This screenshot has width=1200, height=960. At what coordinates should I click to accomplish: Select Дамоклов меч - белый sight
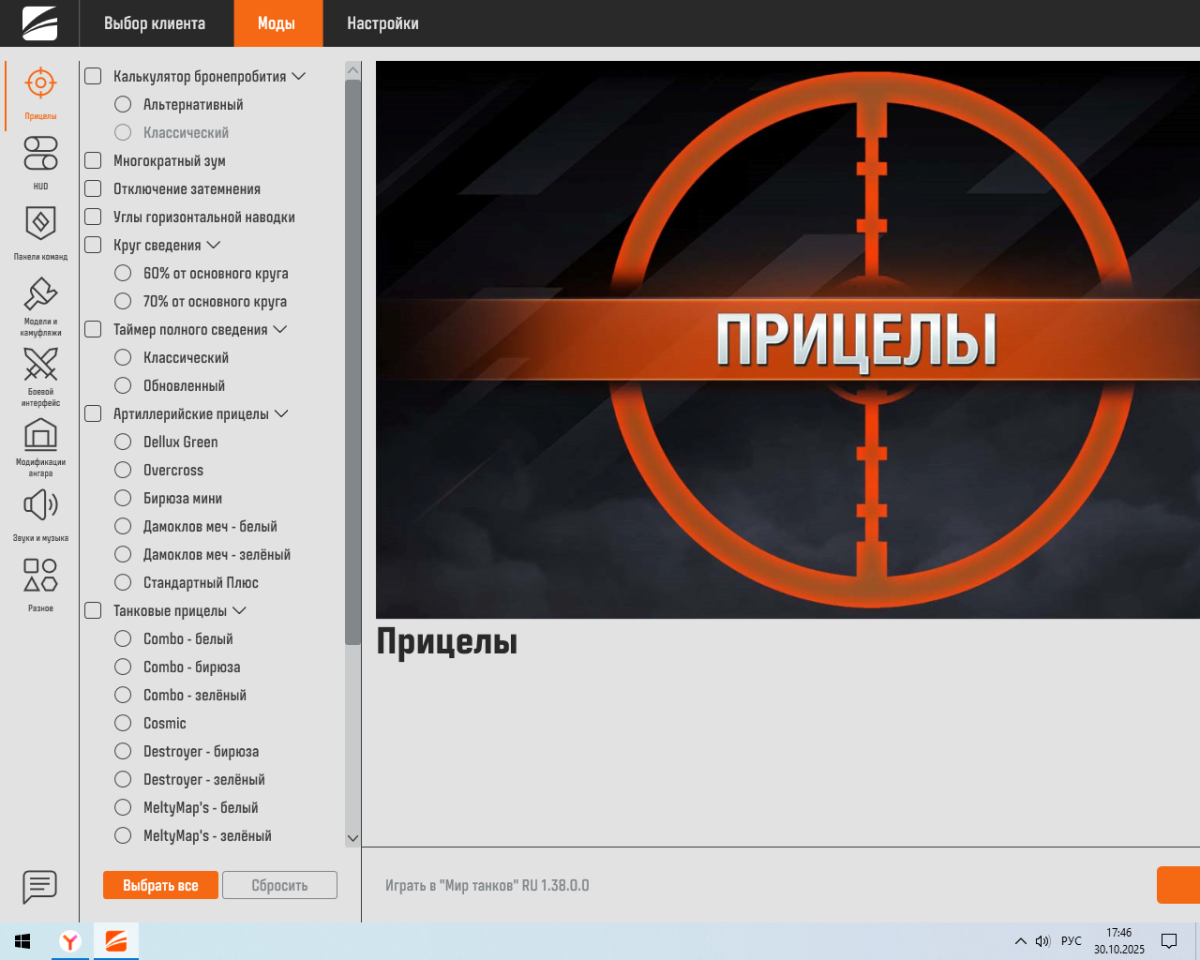tap(123, 526)
